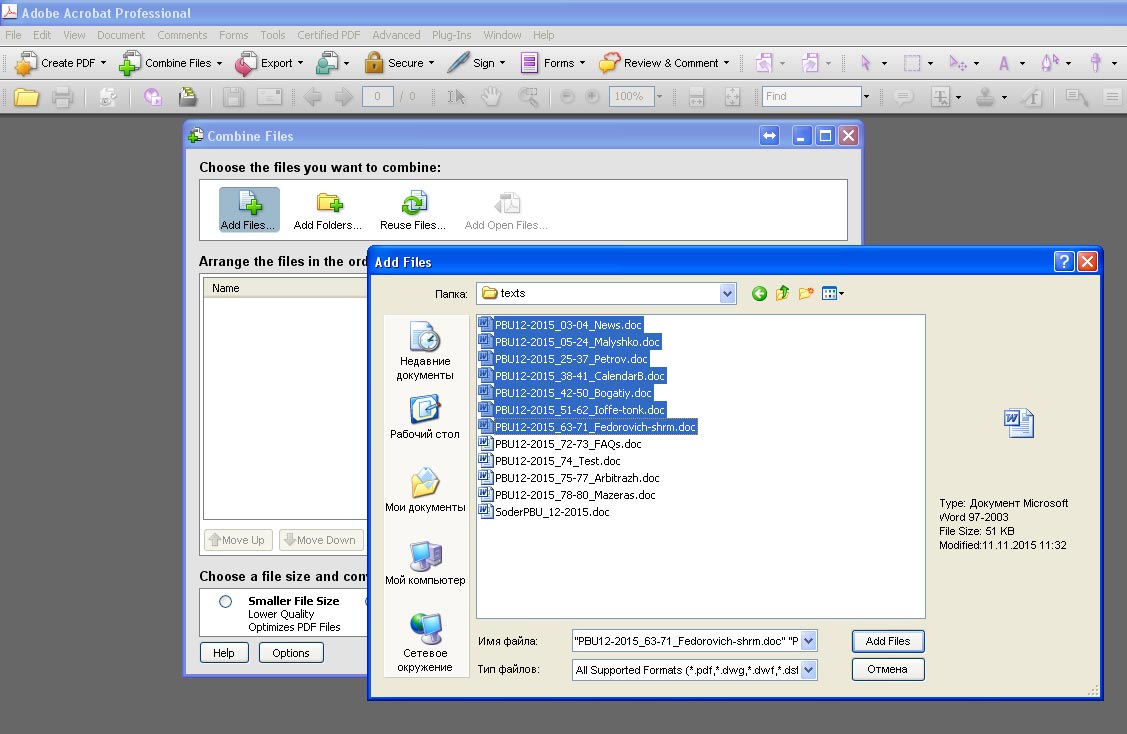Screen dimensions: 1127x734
Task: Click Print icon in Acrobat toolbar
Action: coord(63,97)
